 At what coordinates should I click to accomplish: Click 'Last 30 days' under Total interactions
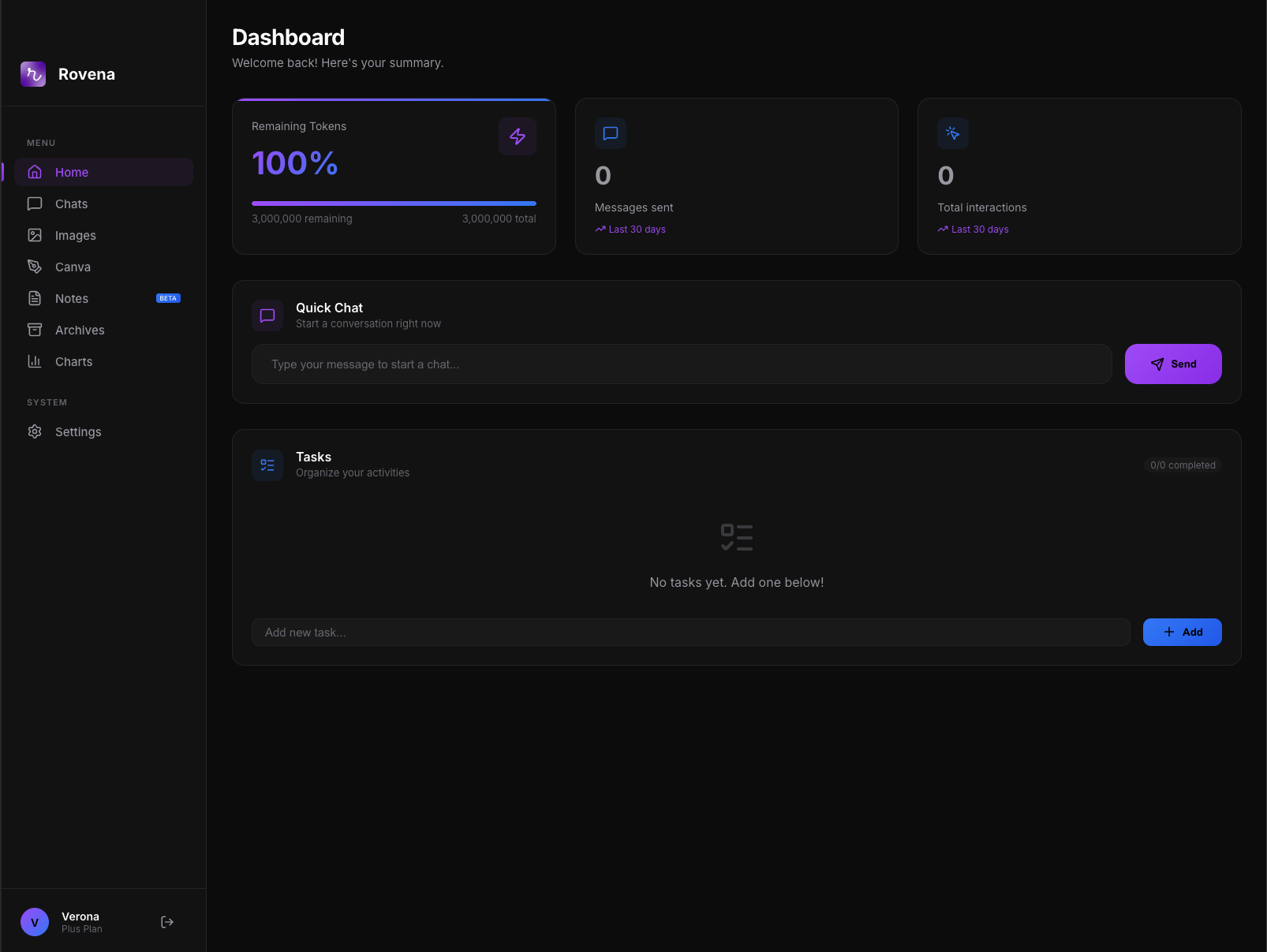coord(980,230)
